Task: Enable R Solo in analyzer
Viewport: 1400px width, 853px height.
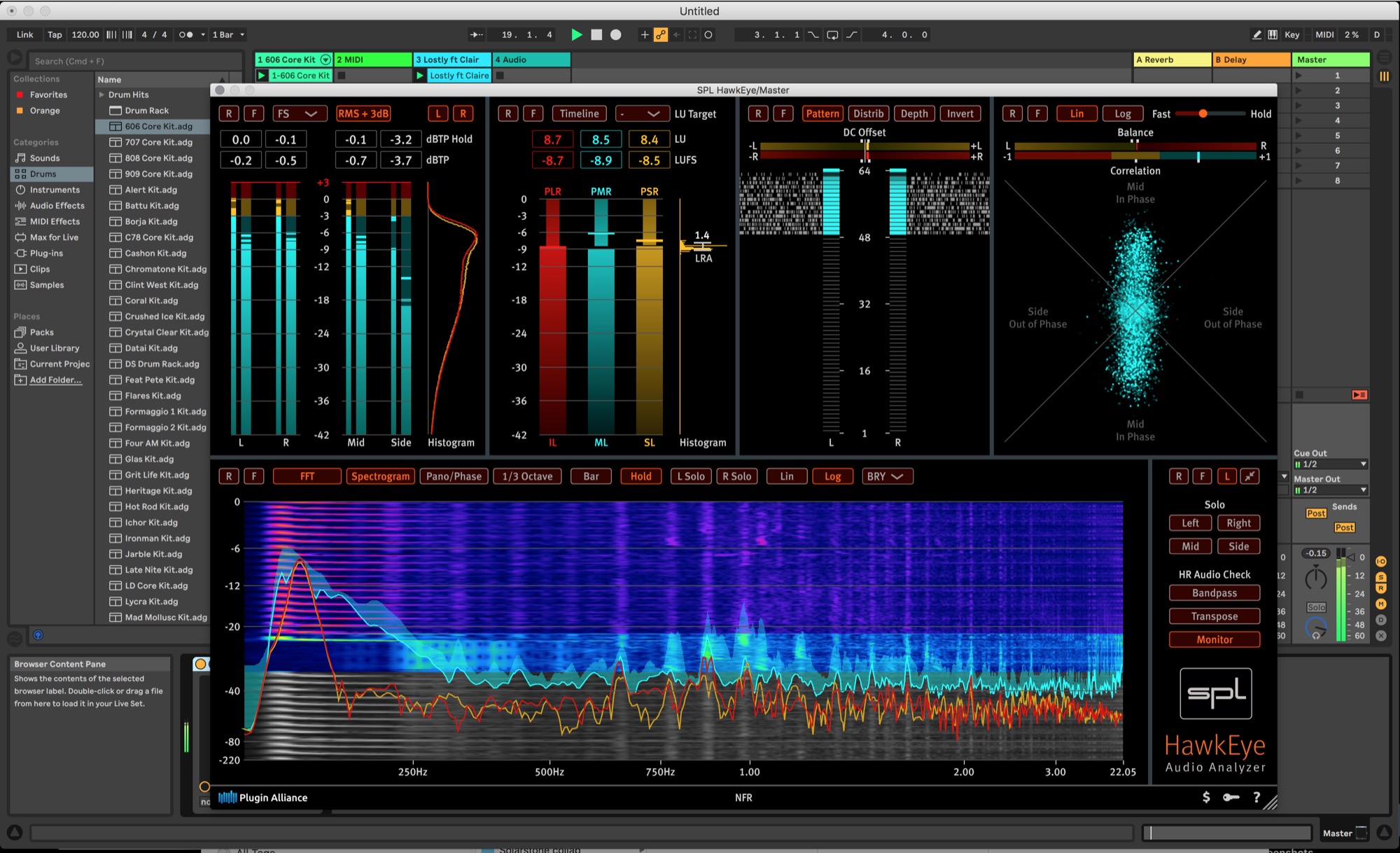Action: tap(737, 476)
